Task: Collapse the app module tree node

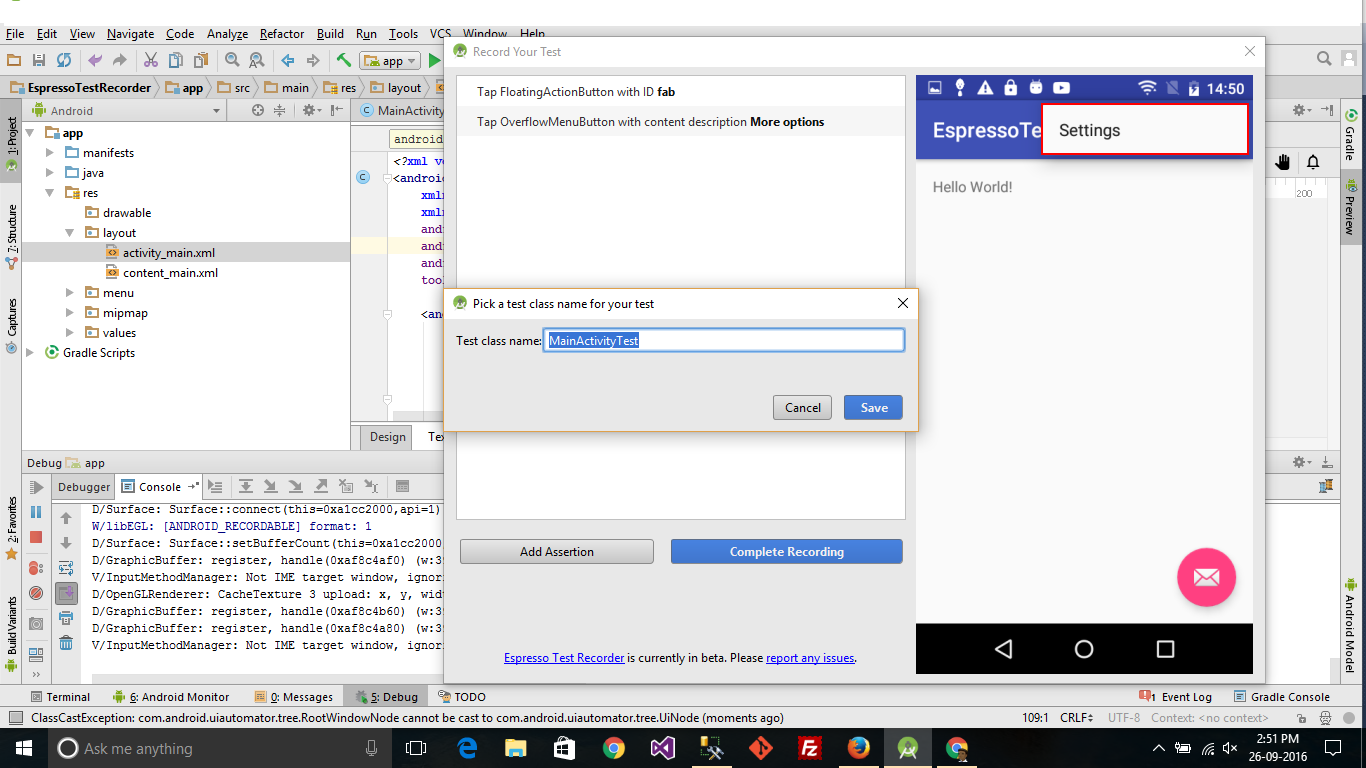Action: (30, 133)
